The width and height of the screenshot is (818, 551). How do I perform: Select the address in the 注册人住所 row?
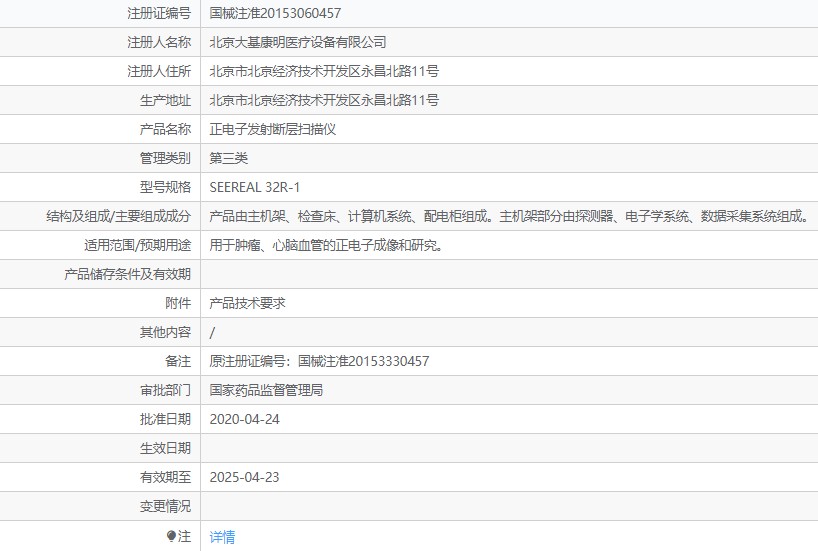324,71
